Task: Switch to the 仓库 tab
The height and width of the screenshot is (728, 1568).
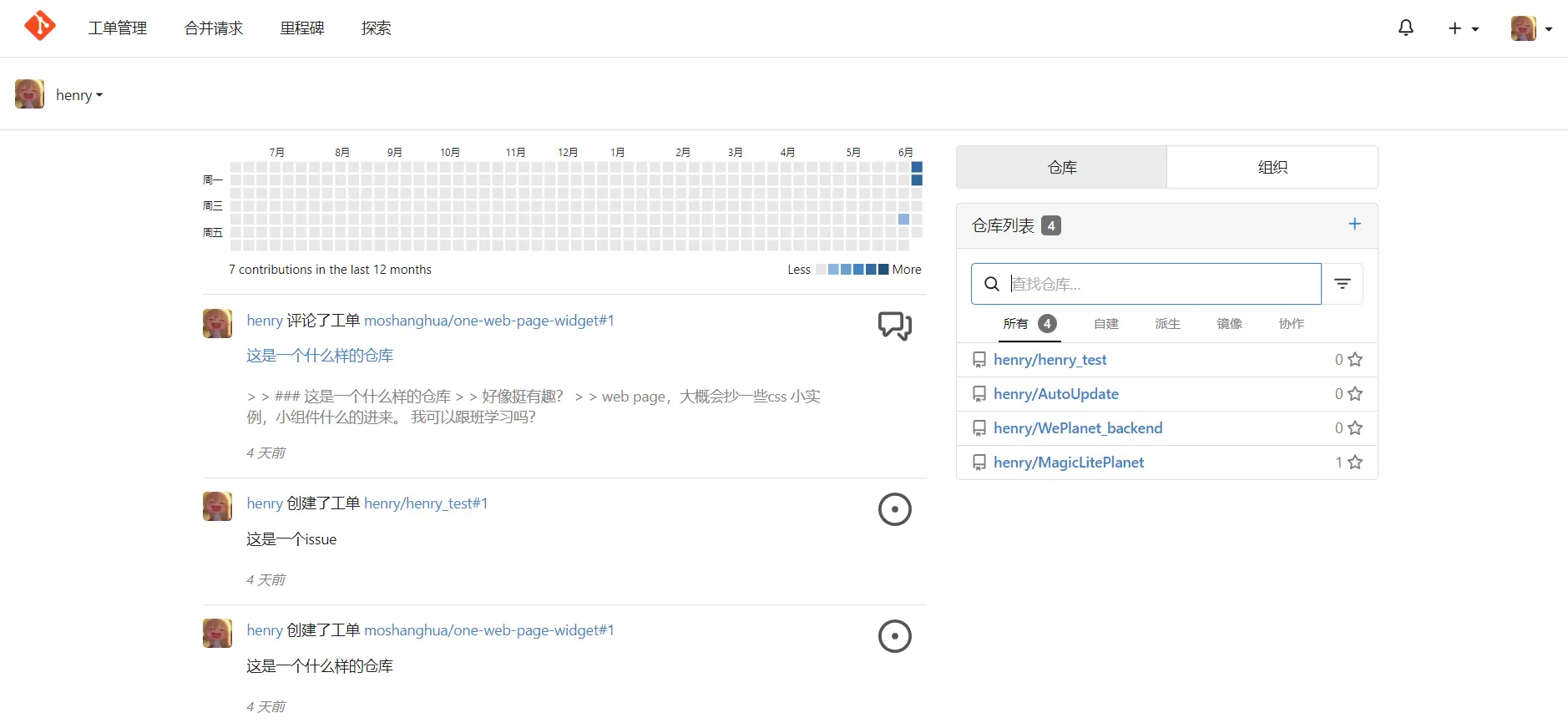Action: 1062,167
